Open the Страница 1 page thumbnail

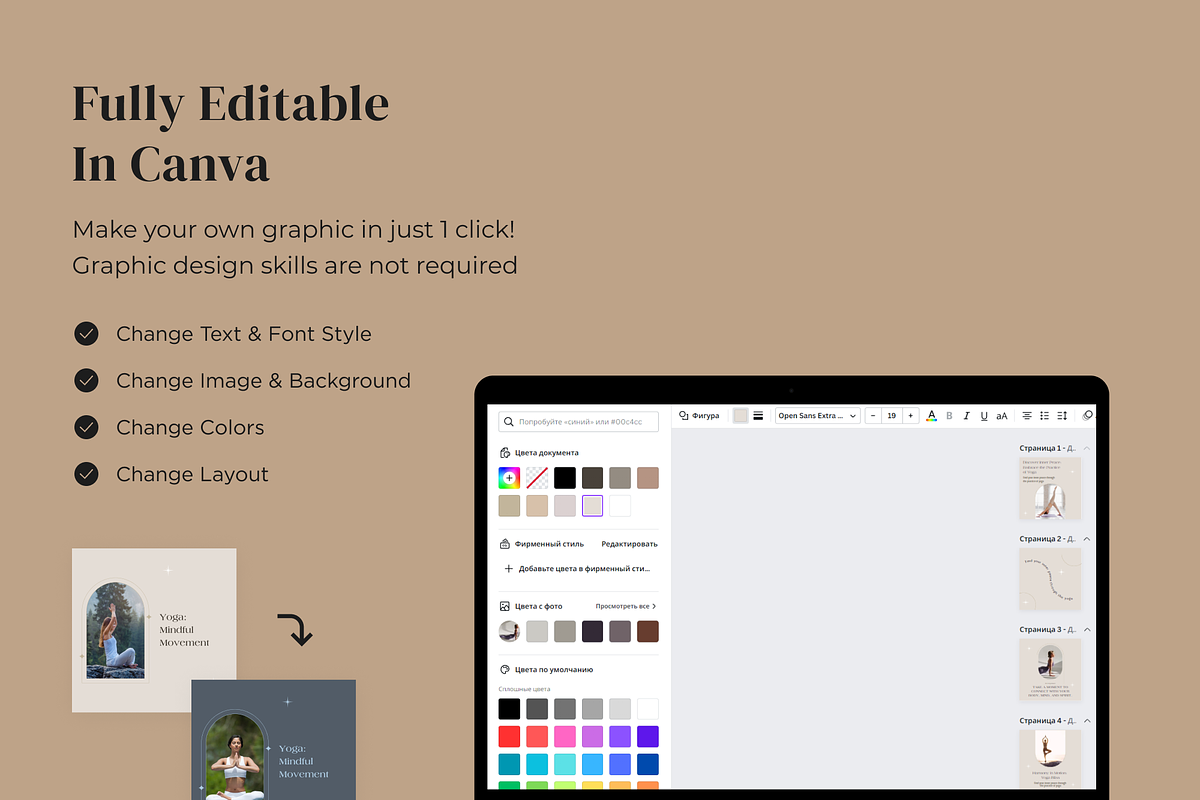pos(1050,489)
